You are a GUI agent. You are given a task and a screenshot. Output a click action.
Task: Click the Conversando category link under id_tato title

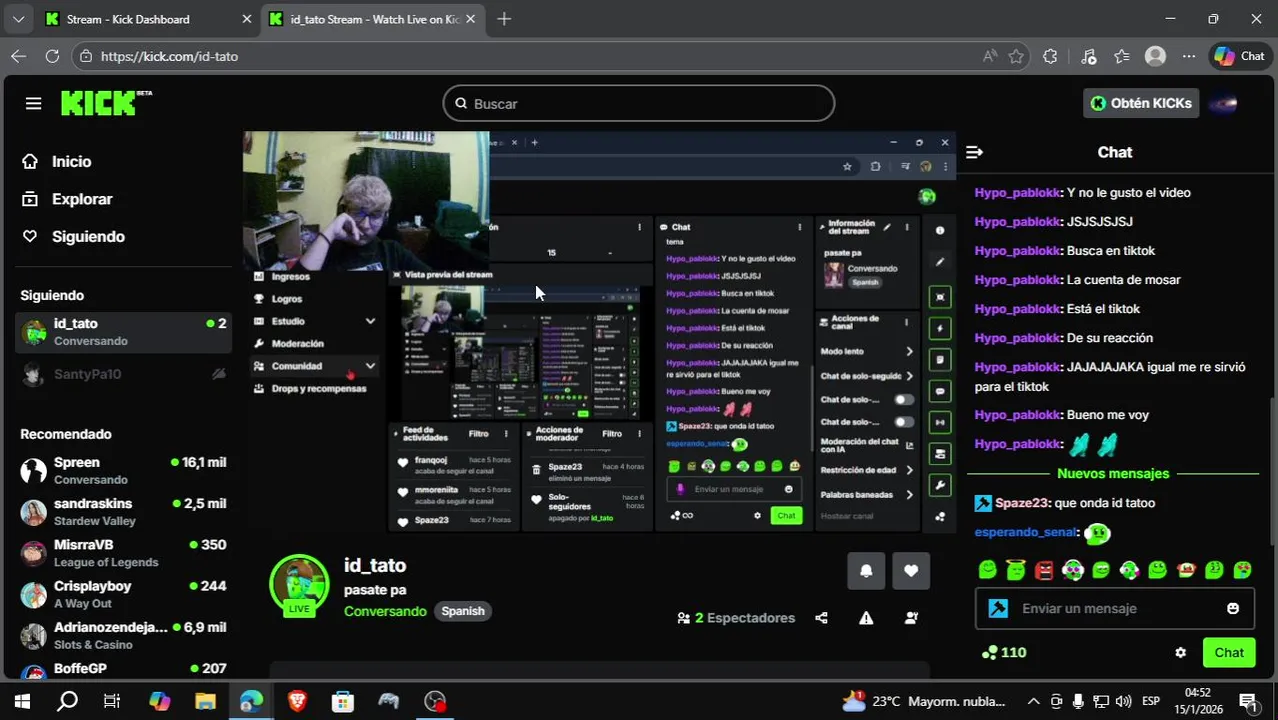(385, 611)
